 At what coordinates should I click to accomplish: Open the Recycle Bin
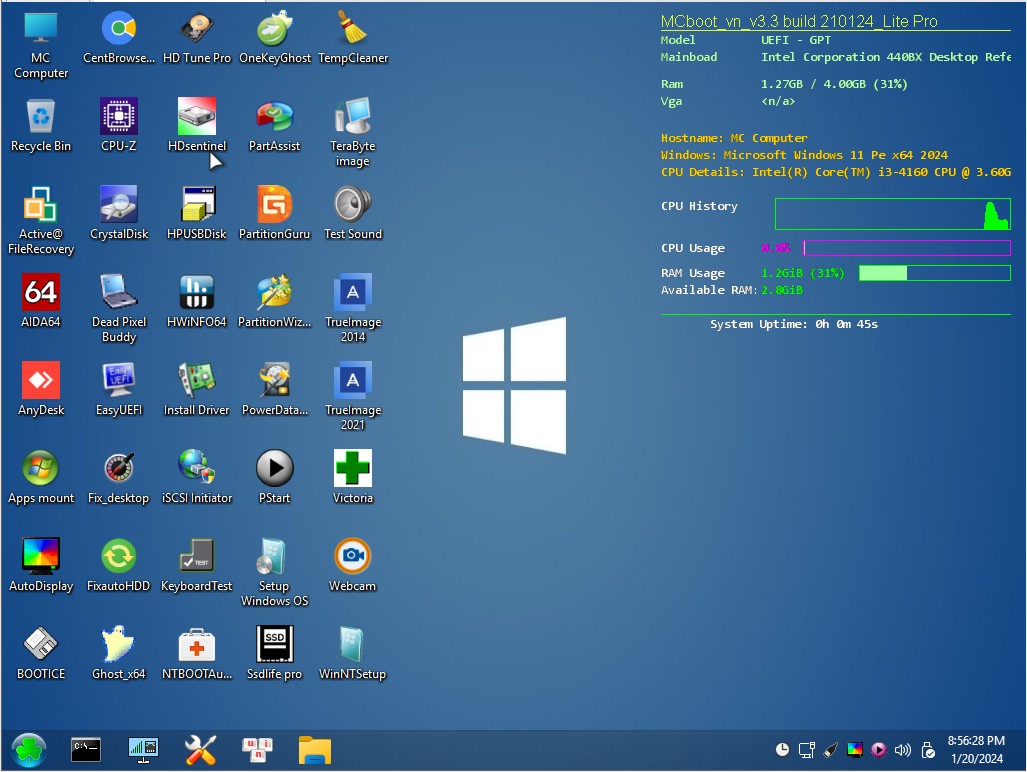[41, 117]
